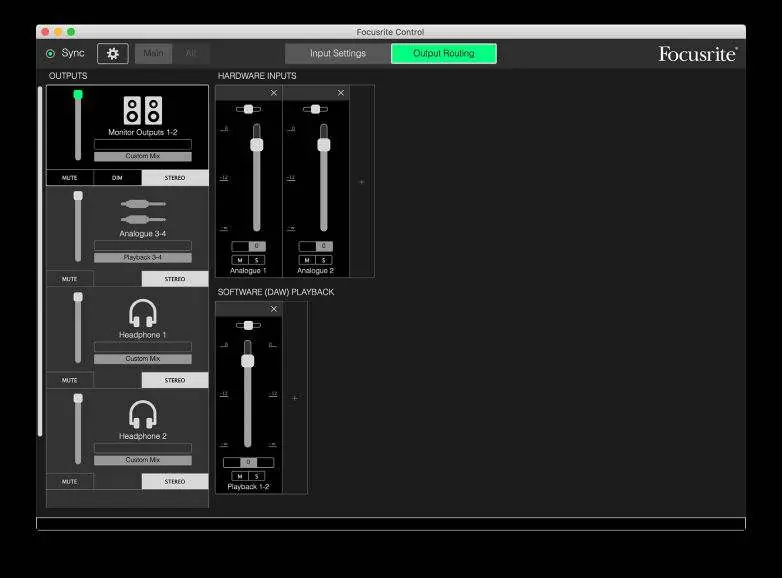Viewport: 782px width, 578px height.
Task: Toggle STEREO for Headphone 2
Action: pos(175,482)
